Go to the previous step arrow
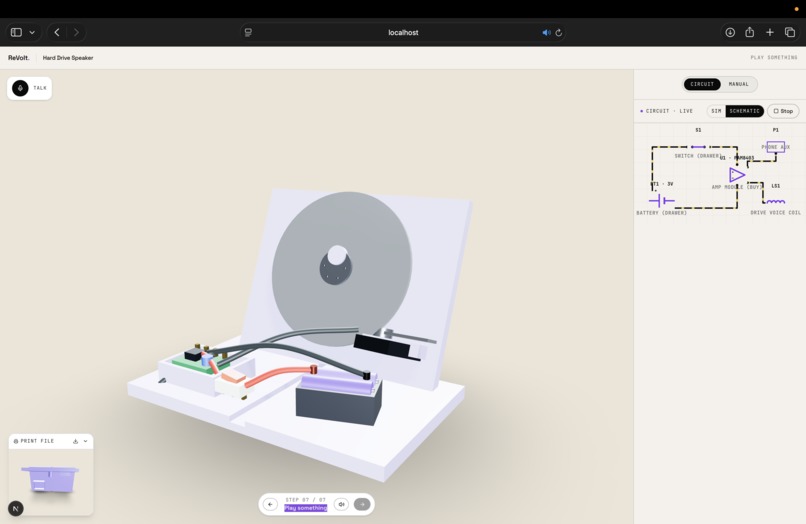Image resolution: width=806 pixels, height=524 pixels. [270, 504]
